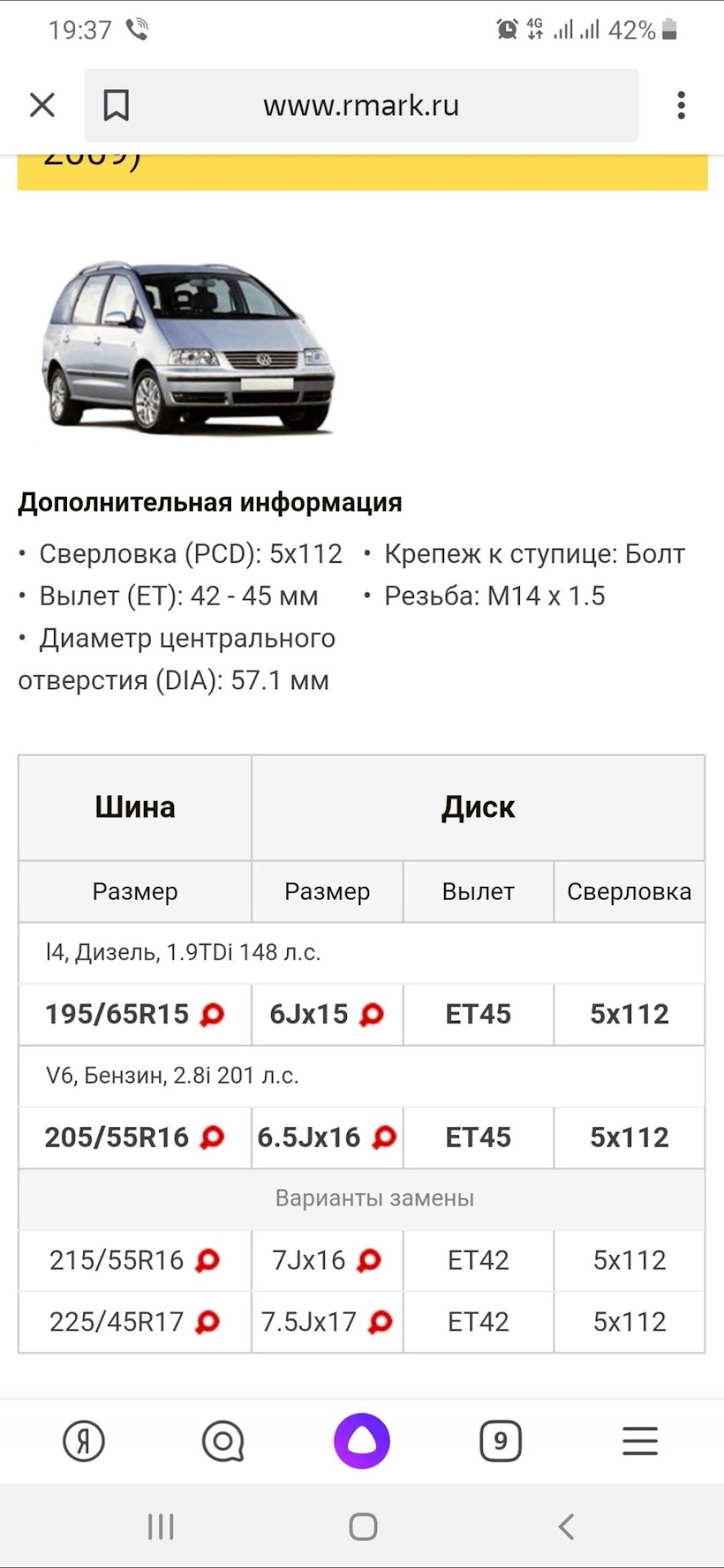Search tire size 225/45R17 red icon
This screenshot has width=724, height=1568.
click(x=207, y=1321)
